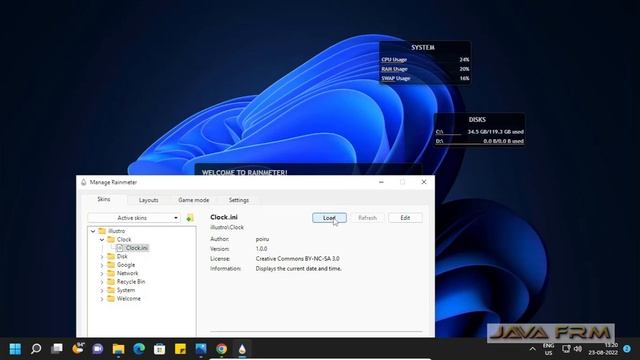
Task: Open the Photos app on the taskbar
Action: (201, 349)
